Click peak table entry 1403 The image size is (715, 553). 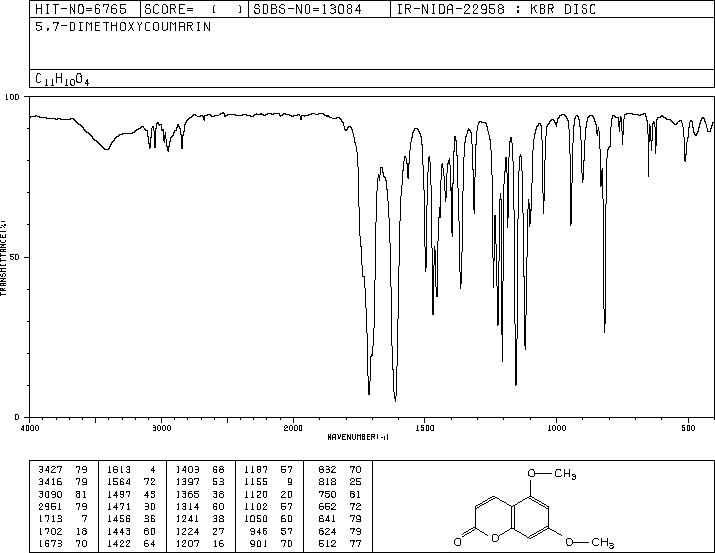point(187,470)
